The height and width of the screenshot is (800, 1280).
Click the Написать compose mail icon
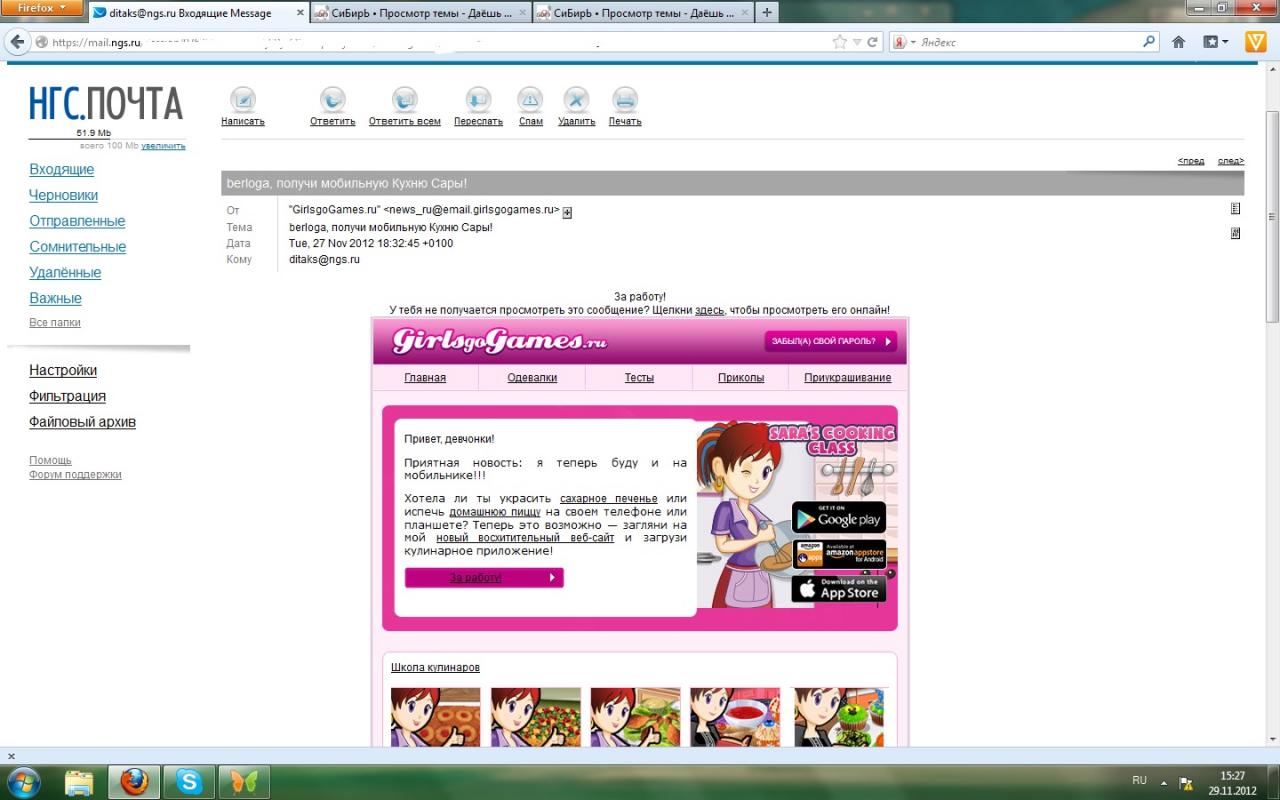tap(243, 100)
